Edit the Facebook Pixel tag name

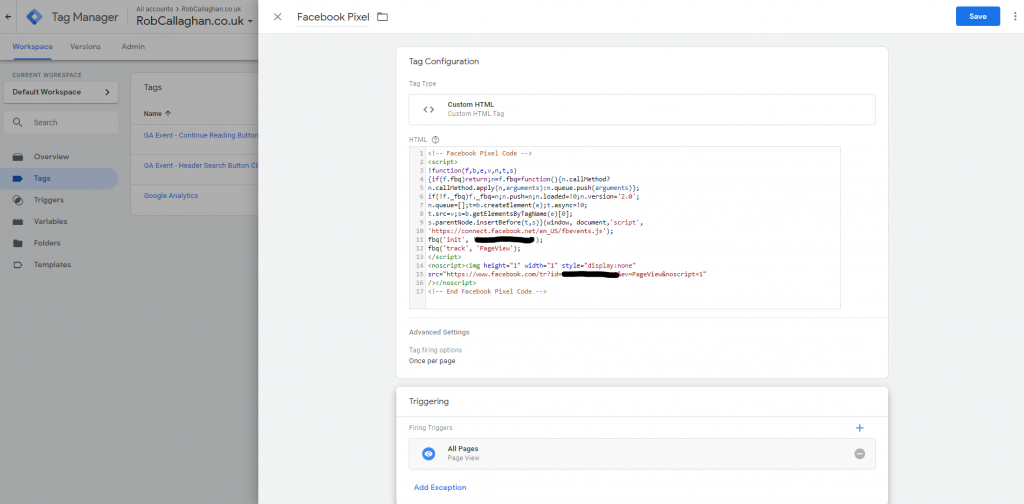(333, 17)
